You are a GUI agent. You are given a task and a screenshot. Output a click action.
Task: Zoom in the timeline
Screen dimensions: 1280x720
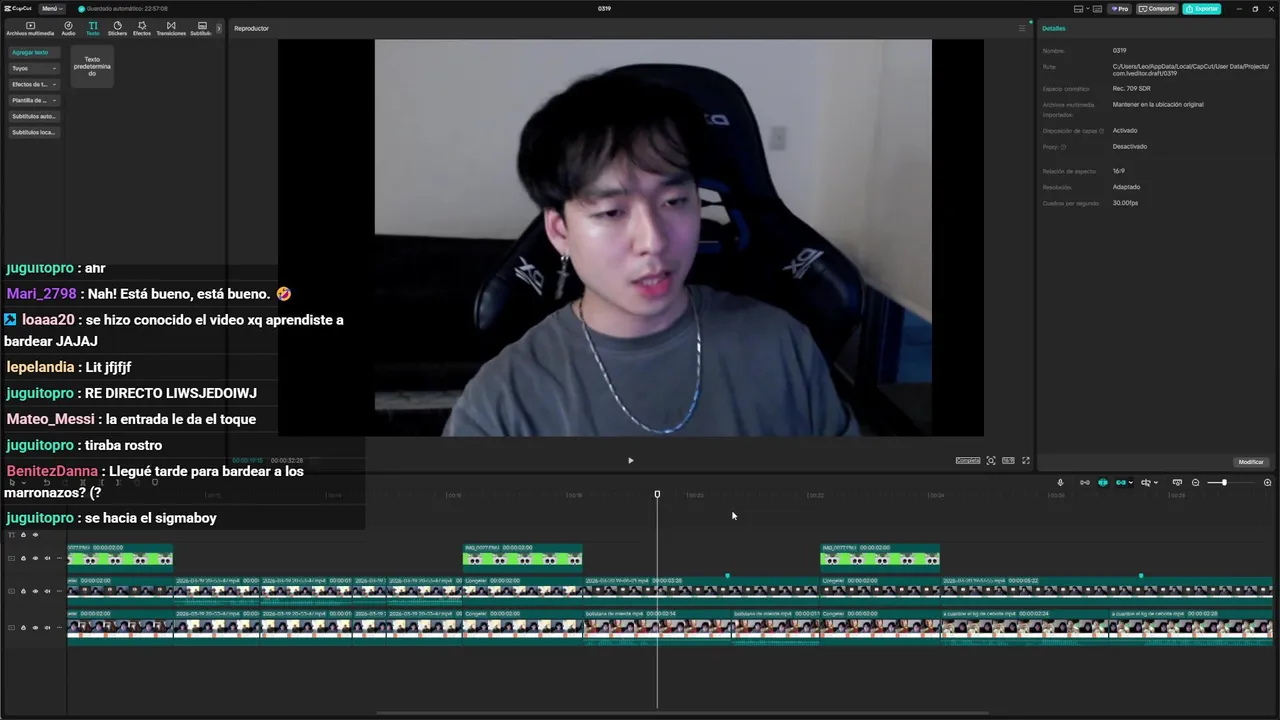[1267, 482]
